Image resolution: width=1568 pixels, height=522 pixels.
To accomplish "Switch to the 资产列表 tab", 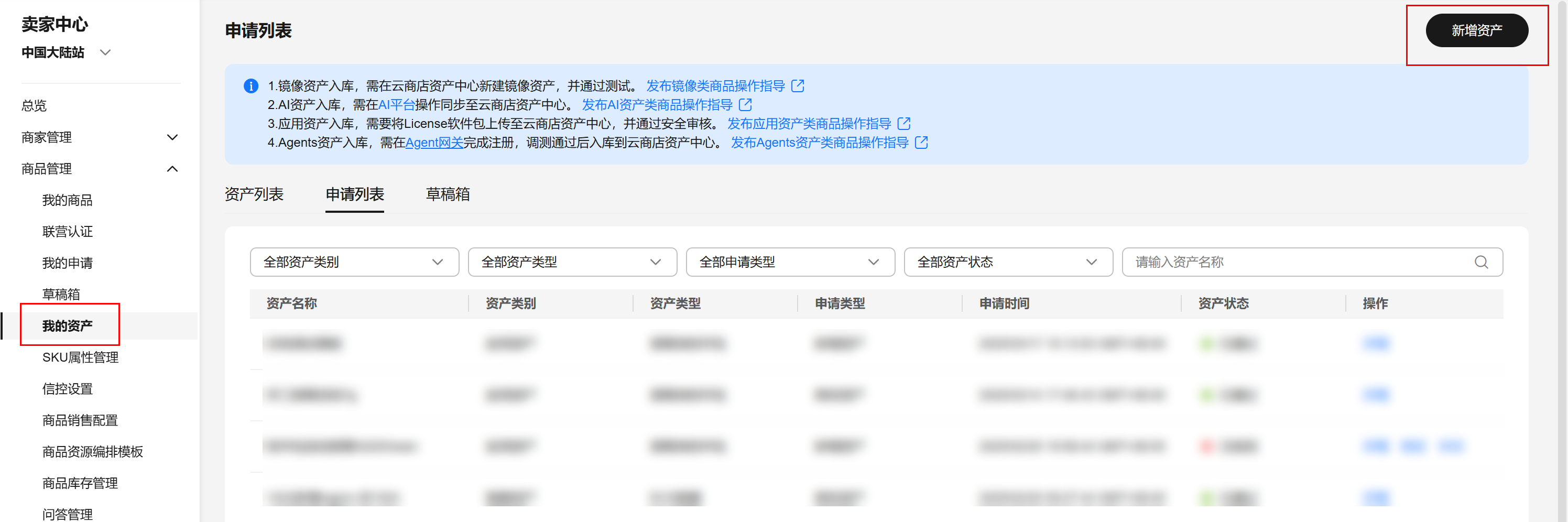I will click(x=255, y=194).
